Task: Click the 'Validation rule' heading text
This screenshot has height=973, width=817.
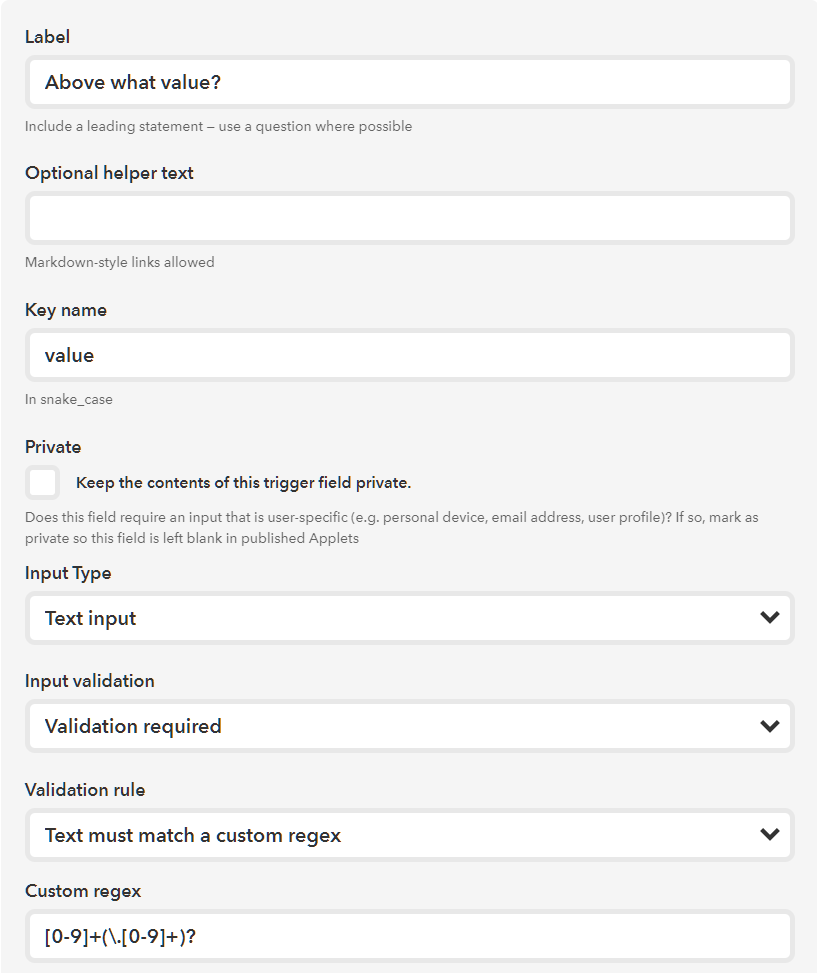Action: click(85, 790)
